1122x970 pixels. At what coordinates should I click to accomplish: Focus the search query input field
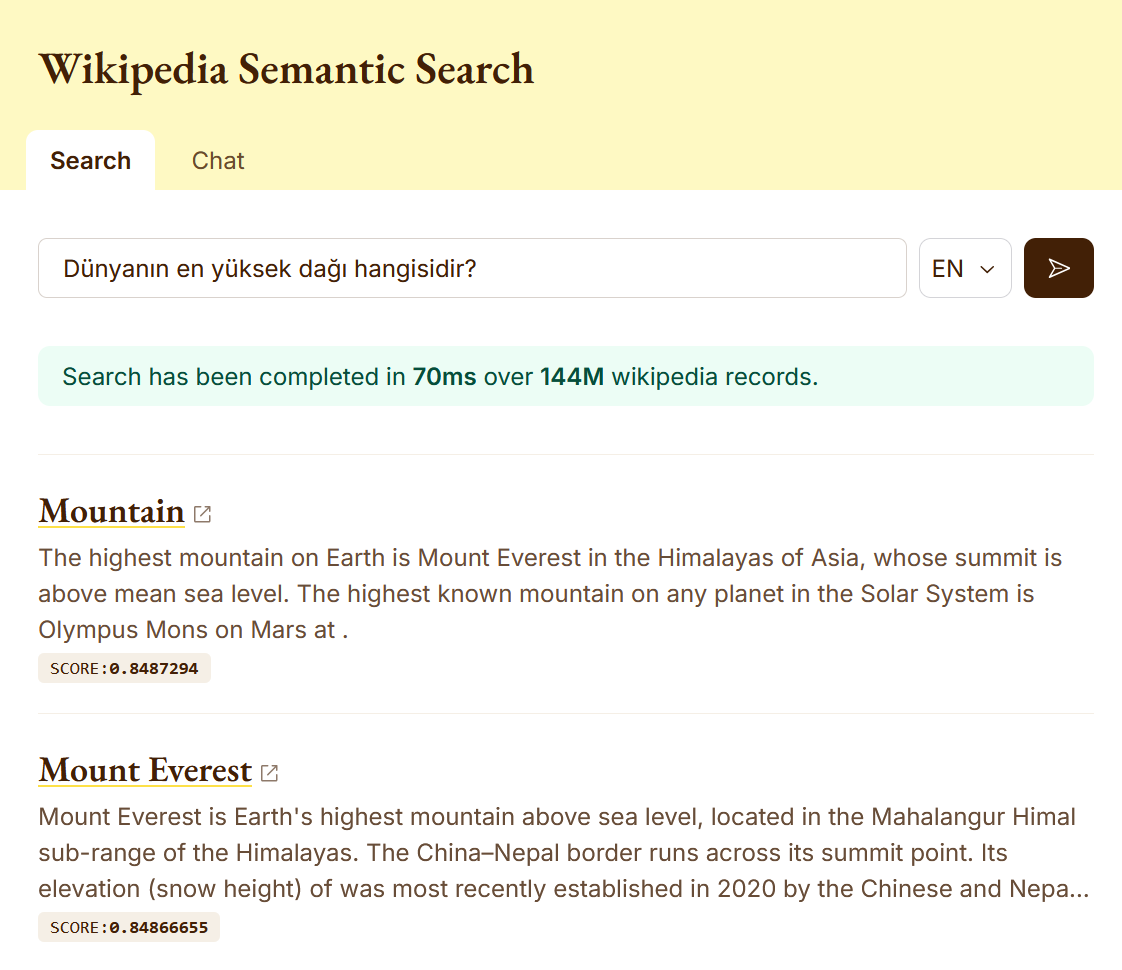(x=472, y=268)
